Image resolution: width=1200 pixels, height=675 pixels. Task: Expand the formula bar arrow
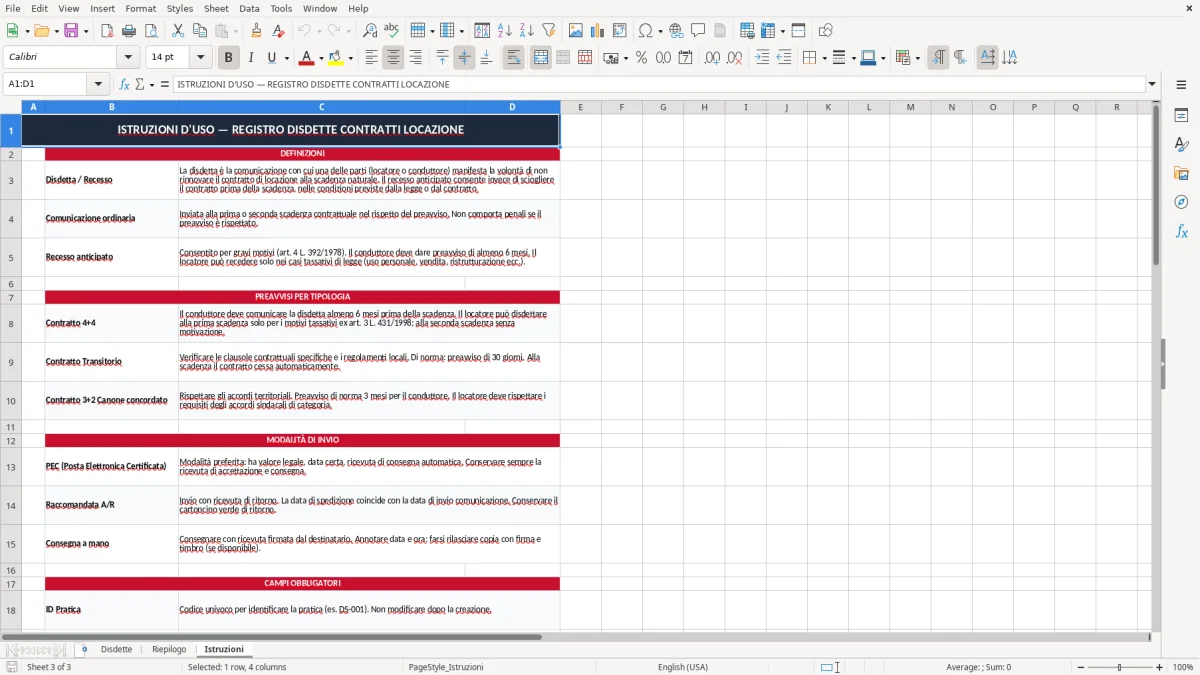coord(1152,84)
